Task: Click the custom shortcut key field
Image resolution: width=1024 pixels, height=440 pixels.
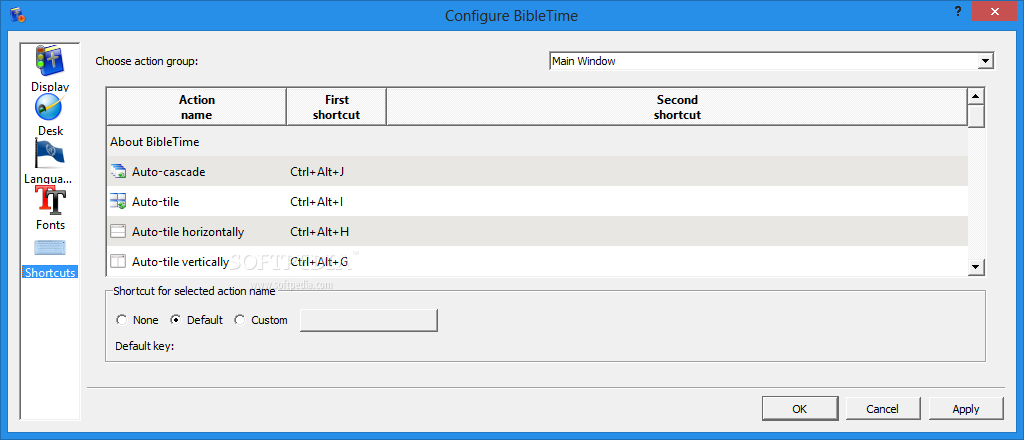Action: tap(369, 320)
